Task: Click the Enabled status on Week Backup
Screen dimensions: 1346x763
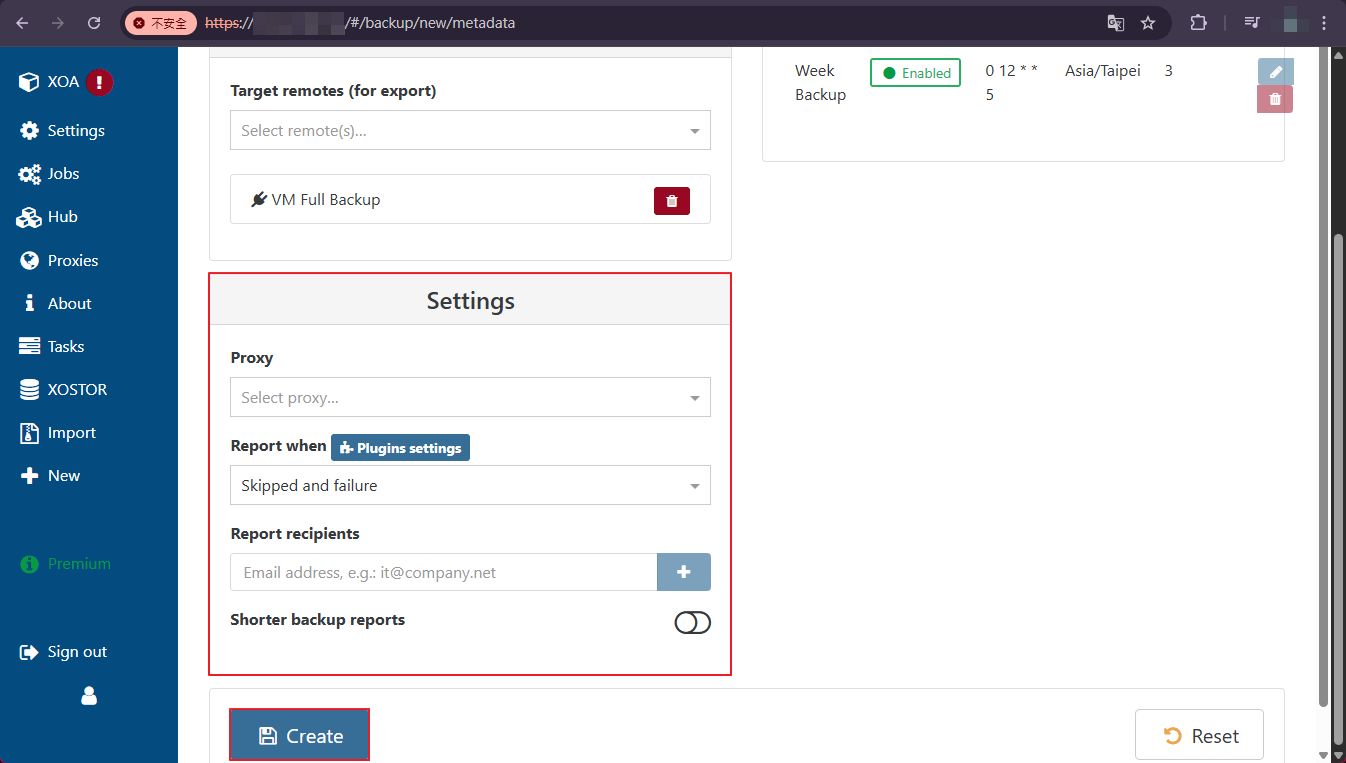Action: 915,73
